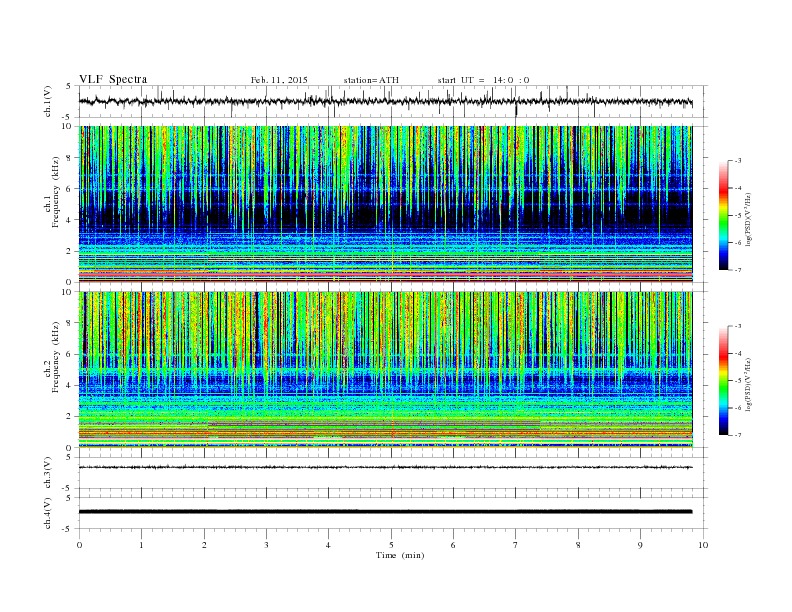The width and height of the screenshot is (792, 612).
Task: Click the ch.3 voltage waveform trace
Action: pos(385,467)
